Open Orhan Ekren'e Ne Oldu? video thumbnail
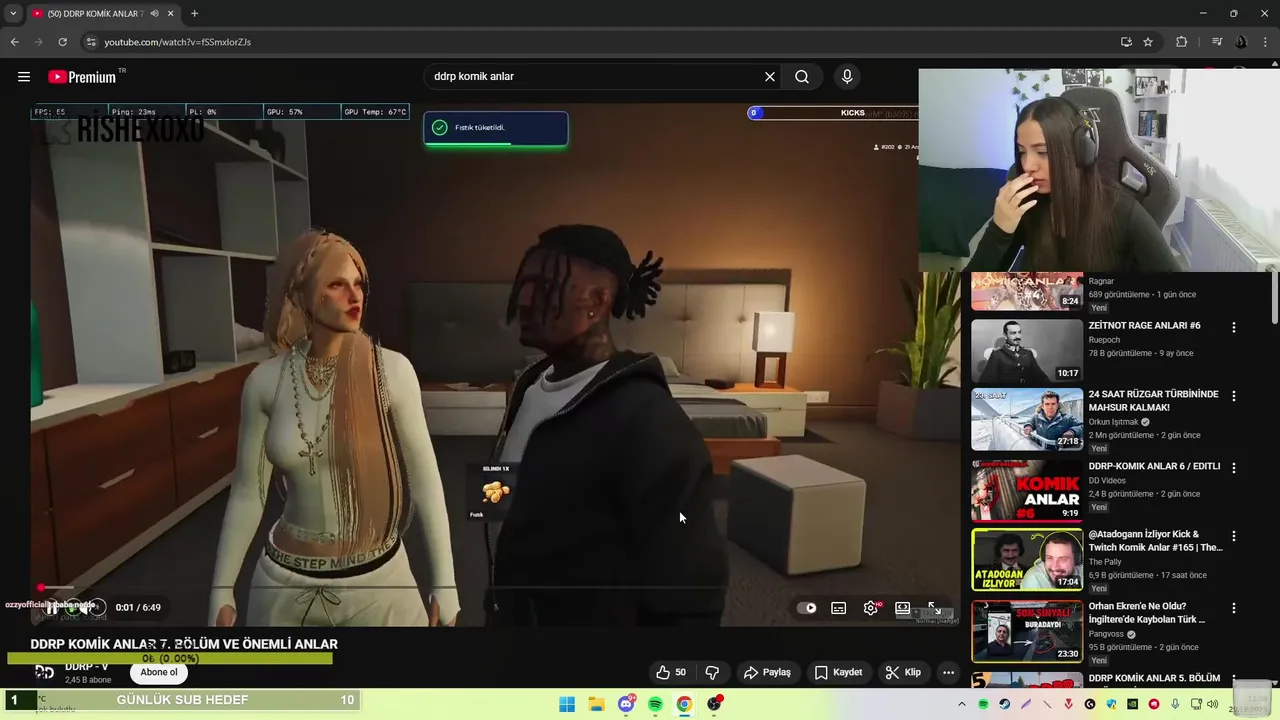1280x720 pixels. [x=1027, y=631]
